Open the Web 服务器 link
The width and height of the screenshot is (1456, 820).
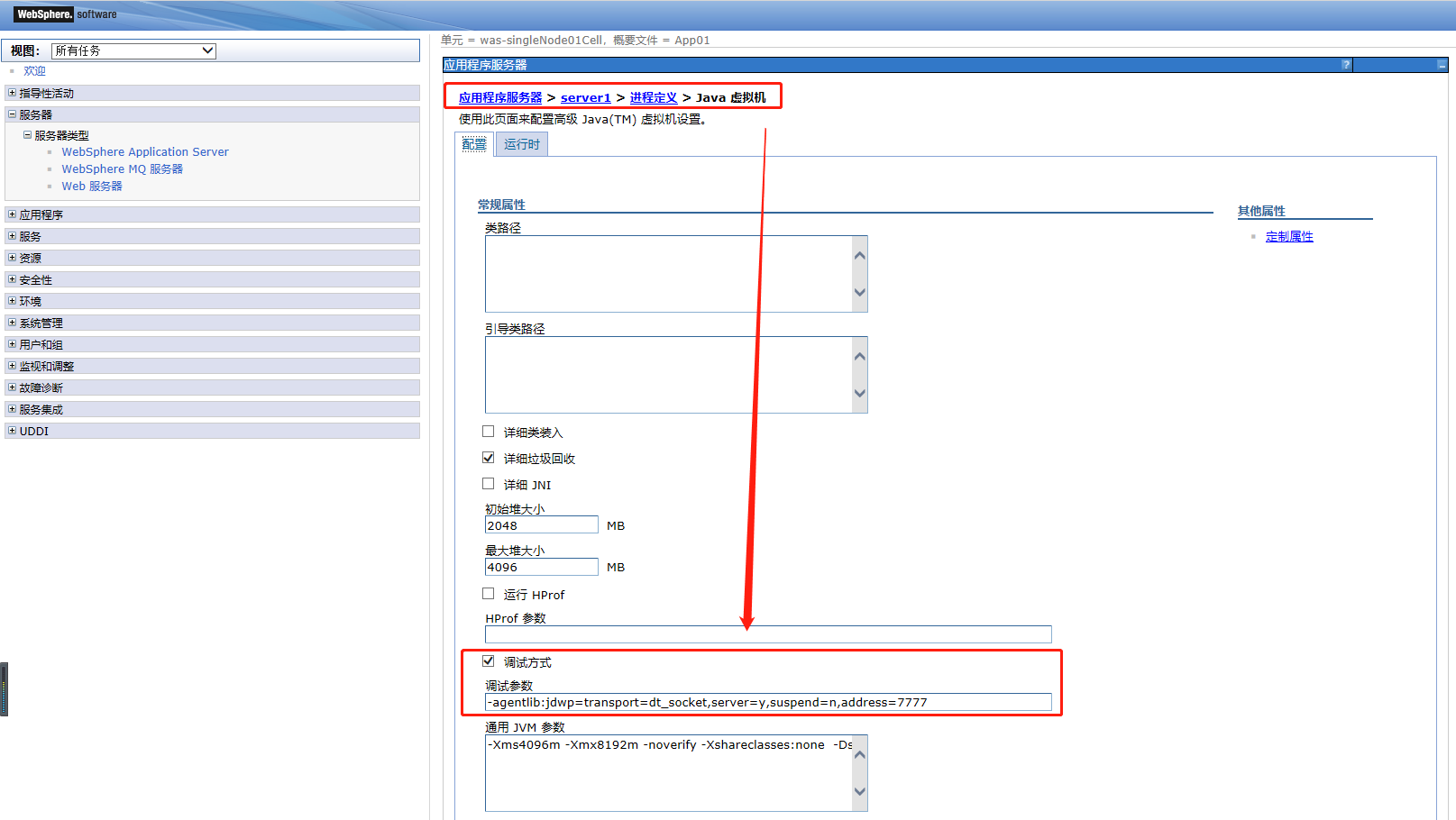point(92,187)
